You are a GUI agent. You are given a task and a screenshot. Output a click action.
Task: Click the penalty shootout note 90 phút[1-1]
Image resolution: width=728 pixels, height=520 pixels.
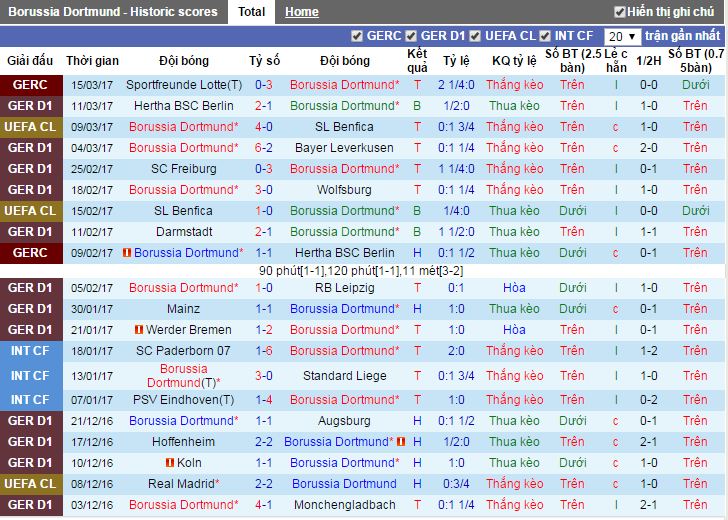[x=361, y=271]
